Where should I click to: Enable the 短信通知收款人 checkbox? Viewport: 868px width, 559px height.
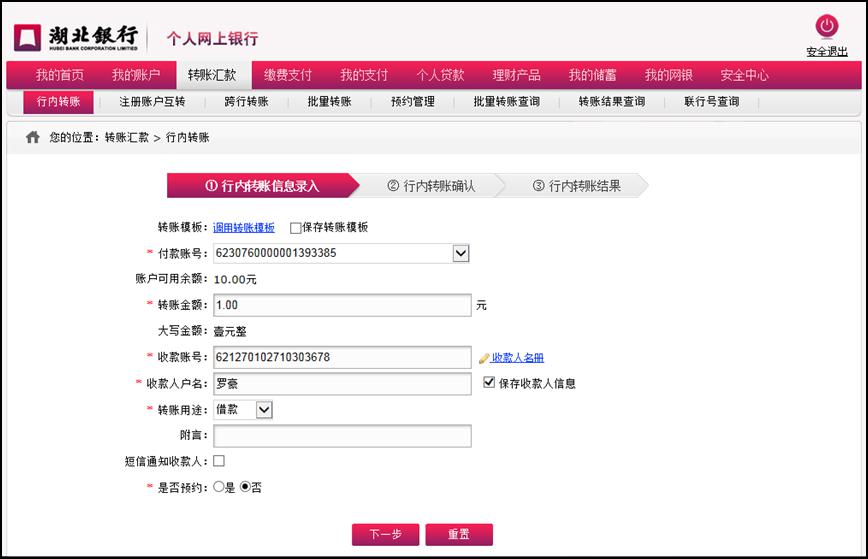point(219,461)
